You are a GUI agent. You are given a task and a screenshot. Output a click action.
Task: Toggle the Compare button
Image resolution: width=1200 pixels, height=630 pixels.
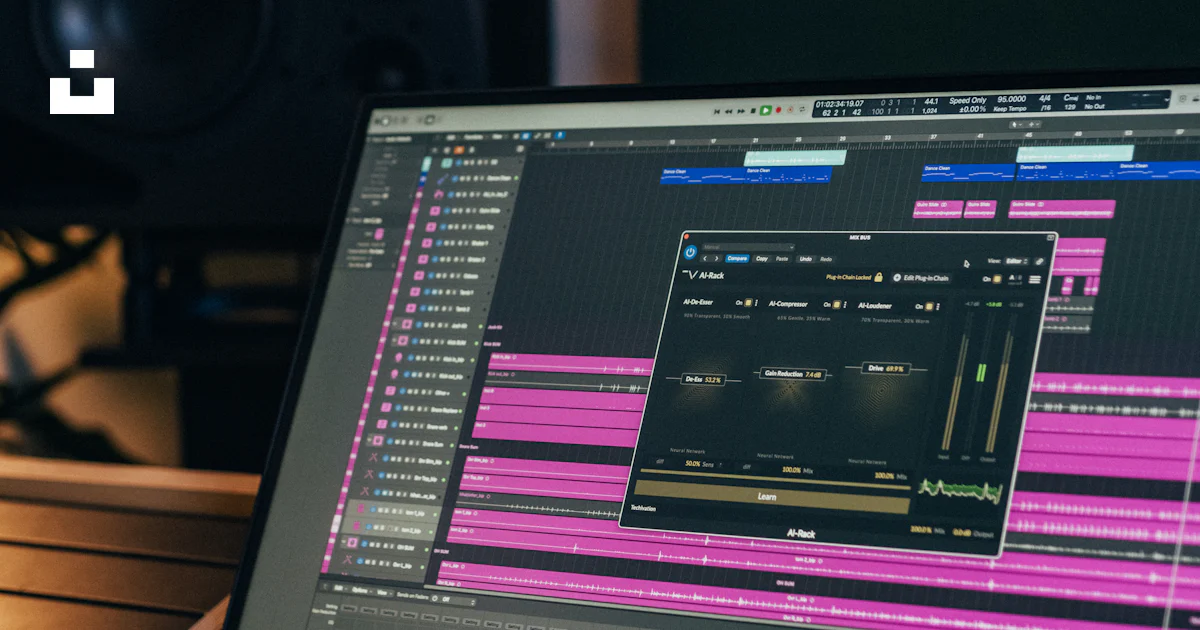click(737, 258)
